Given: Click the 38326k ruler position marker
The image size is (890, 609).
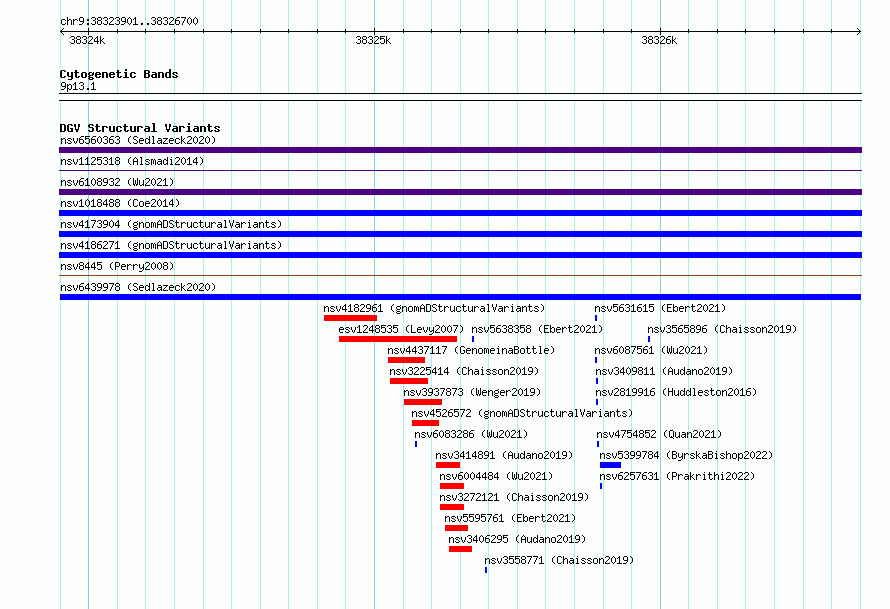Looking at the screenshot, I should point(659,40).
